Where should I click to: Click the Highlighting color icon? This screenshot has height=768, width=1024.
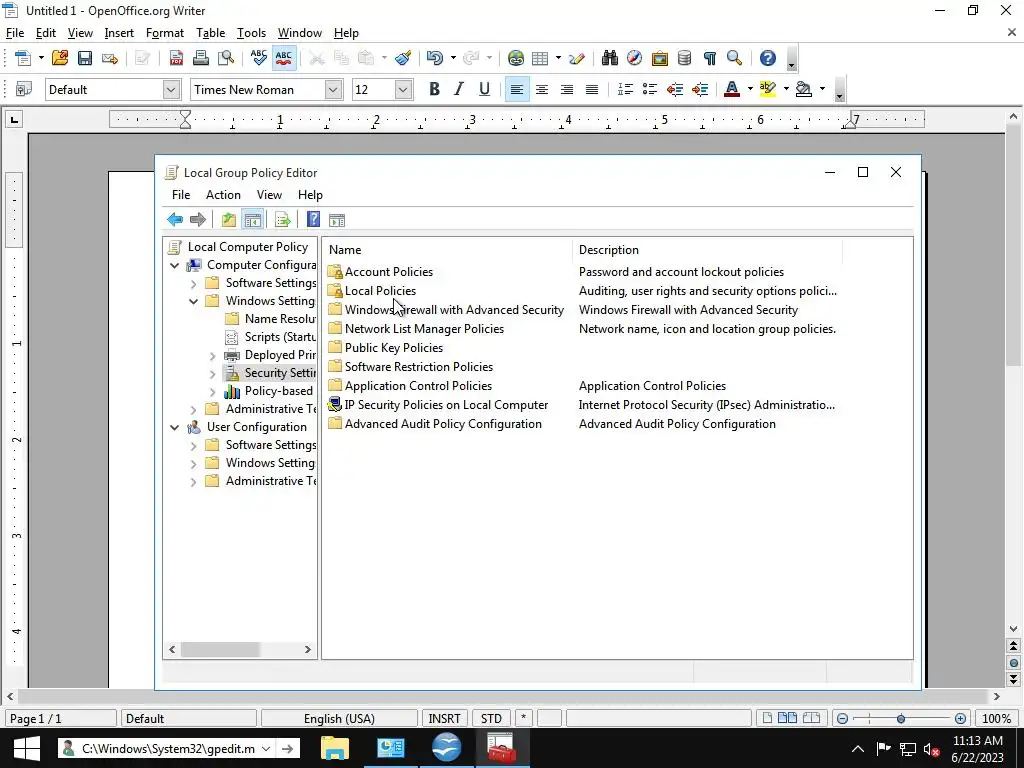coord(768,89)
